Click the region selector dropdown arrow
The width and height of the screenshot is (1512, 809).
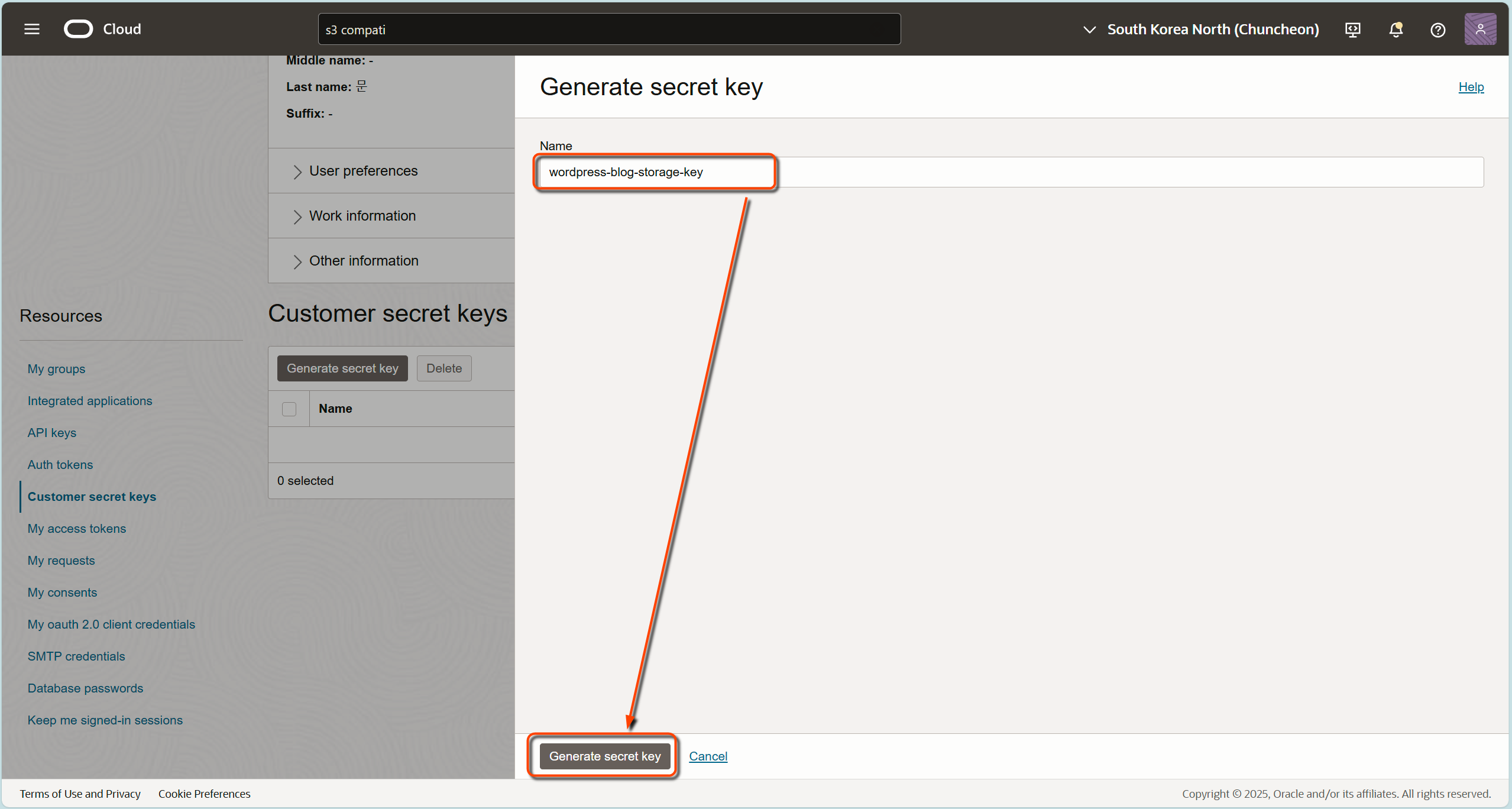coord(1090,29)
